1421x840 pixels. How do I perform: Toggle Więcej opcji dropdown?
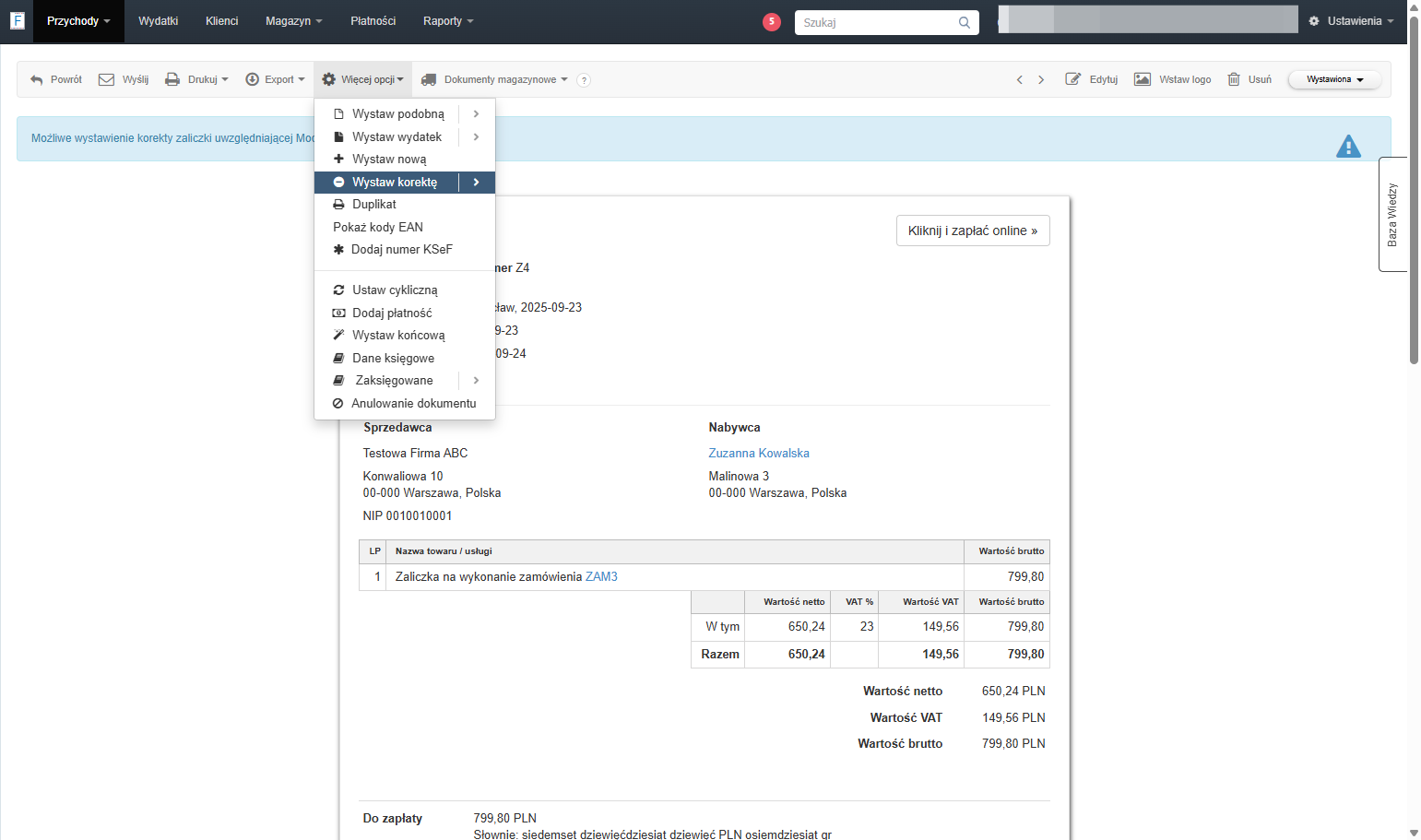[x=362, y=79]
